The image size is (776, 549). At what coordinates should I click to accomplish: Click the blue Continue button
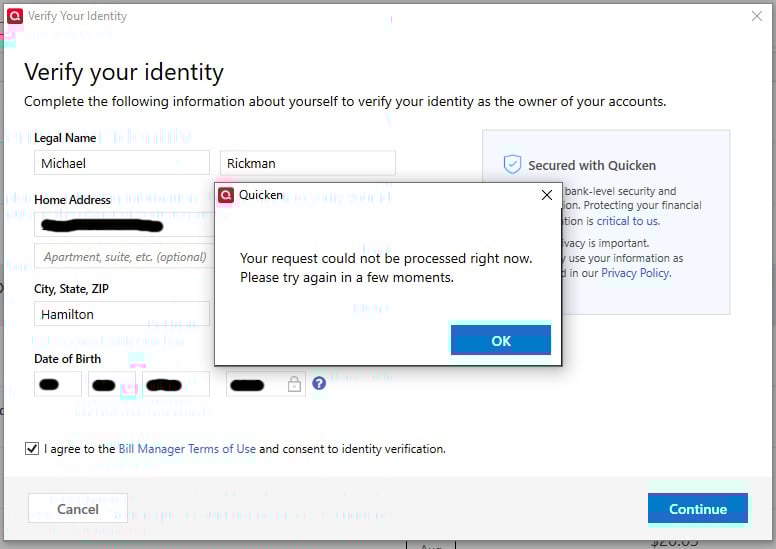pos(698,508)
